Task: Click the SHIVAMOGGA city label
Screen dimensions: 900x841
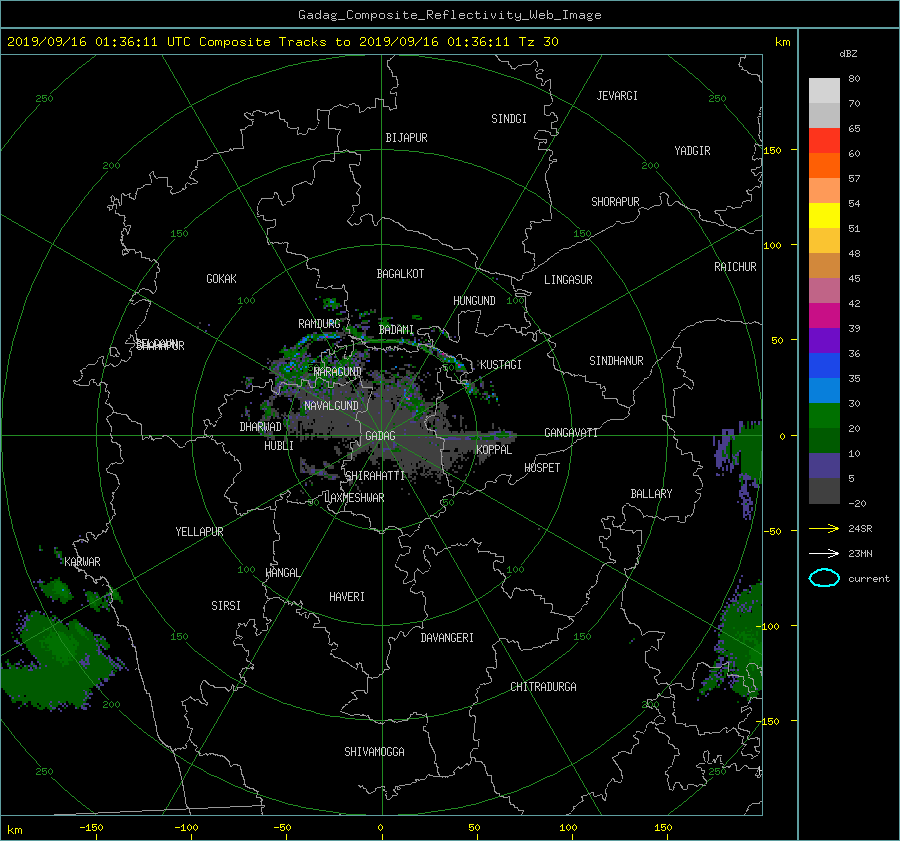Action: click(x=374, y=752)
